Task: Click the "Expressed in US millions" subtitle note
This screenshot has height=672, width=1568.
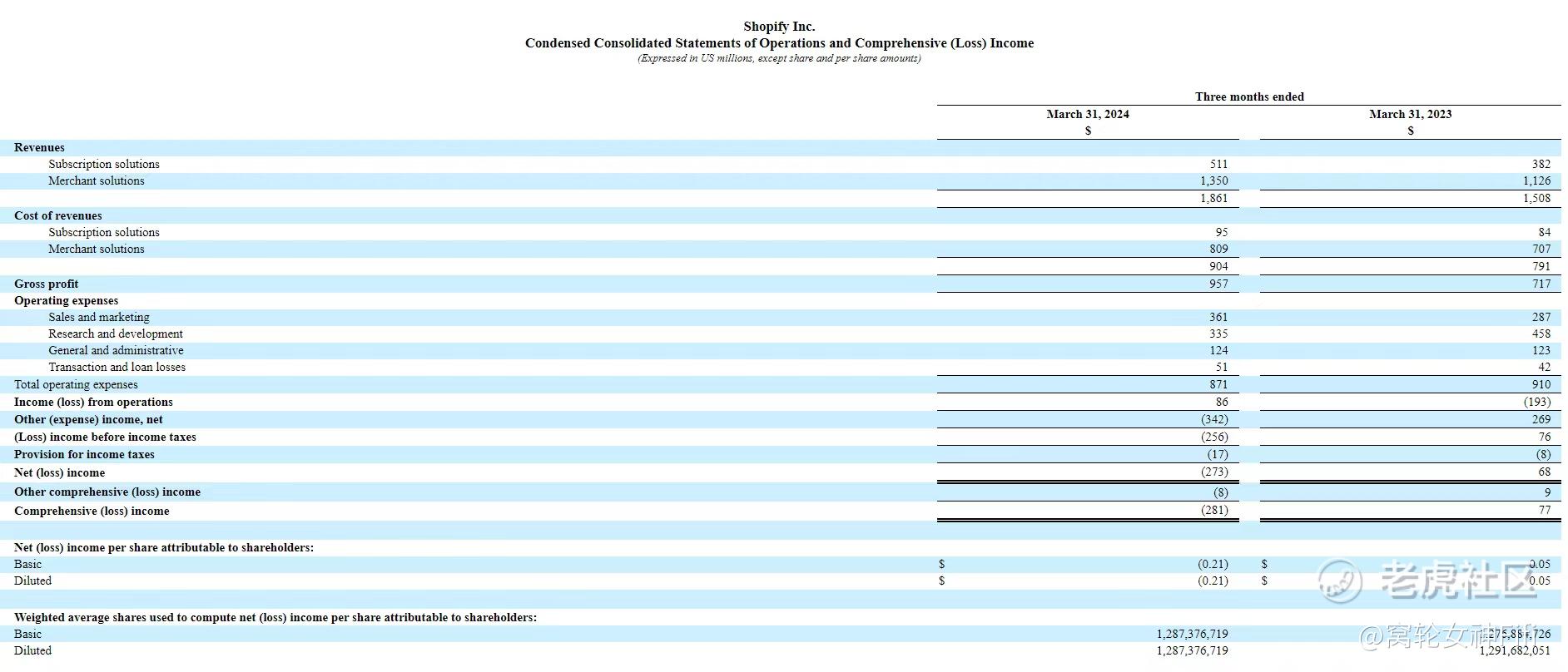Action: (779, 58)
